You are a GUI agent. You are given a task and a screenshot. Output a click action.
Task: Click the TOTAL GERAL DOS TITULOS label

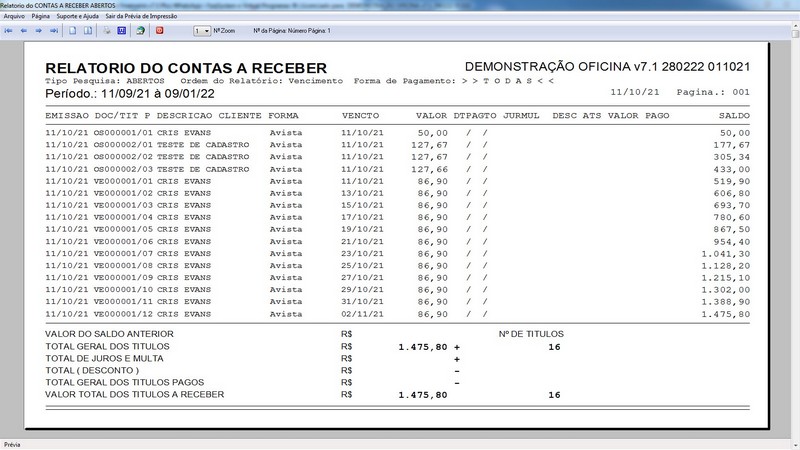click(107, 346)
